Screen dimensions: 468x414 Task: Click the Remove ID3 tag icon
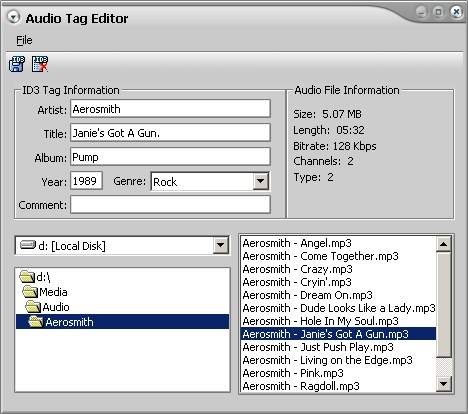tap(40, 64)
